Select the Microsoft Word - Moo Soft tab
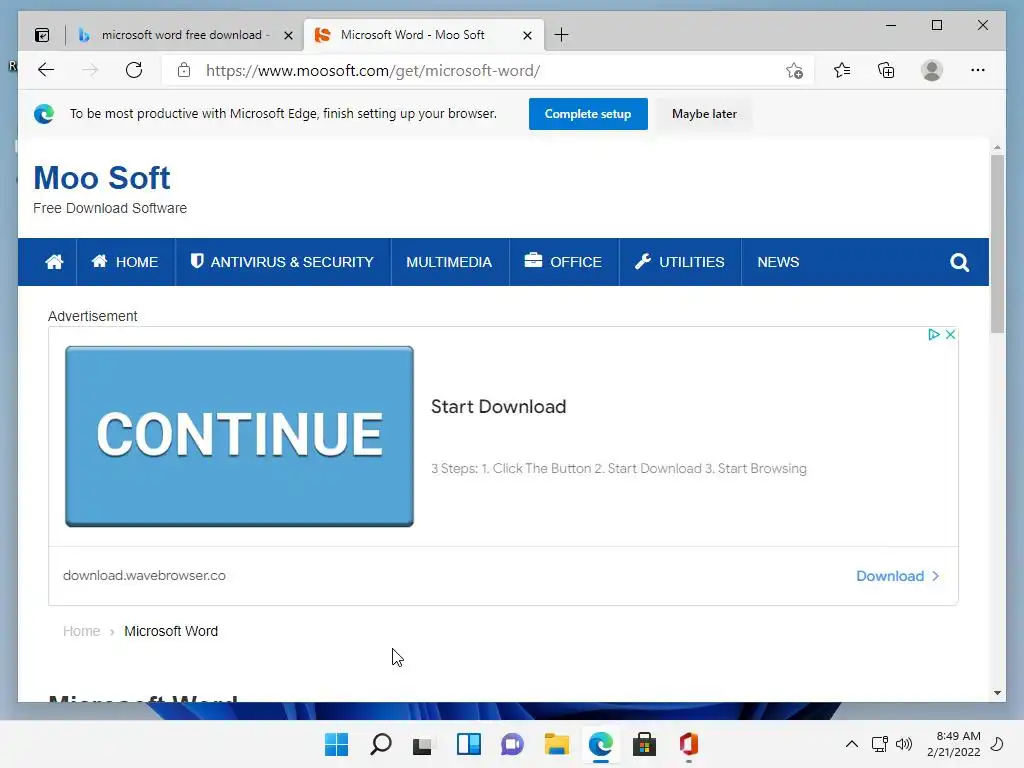Viewport: 1024px width, 768px height. click(x=424, y=35)
